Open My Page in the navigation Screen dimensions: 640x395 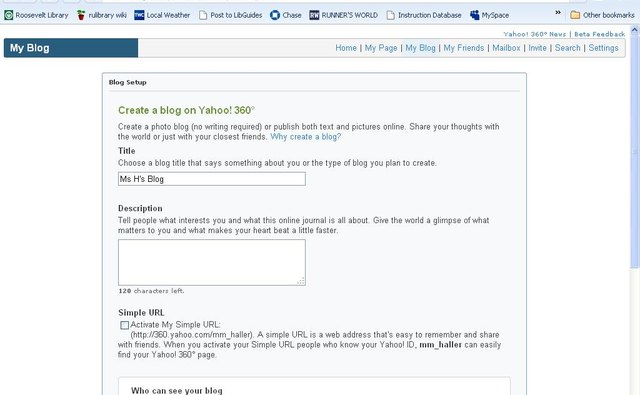coord(381,48)
